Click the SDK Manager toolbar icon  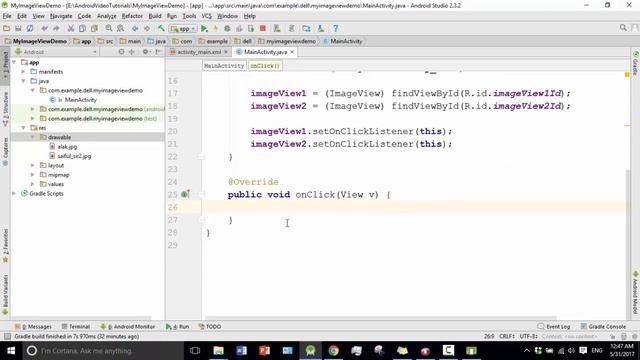[x=321, y=28]
